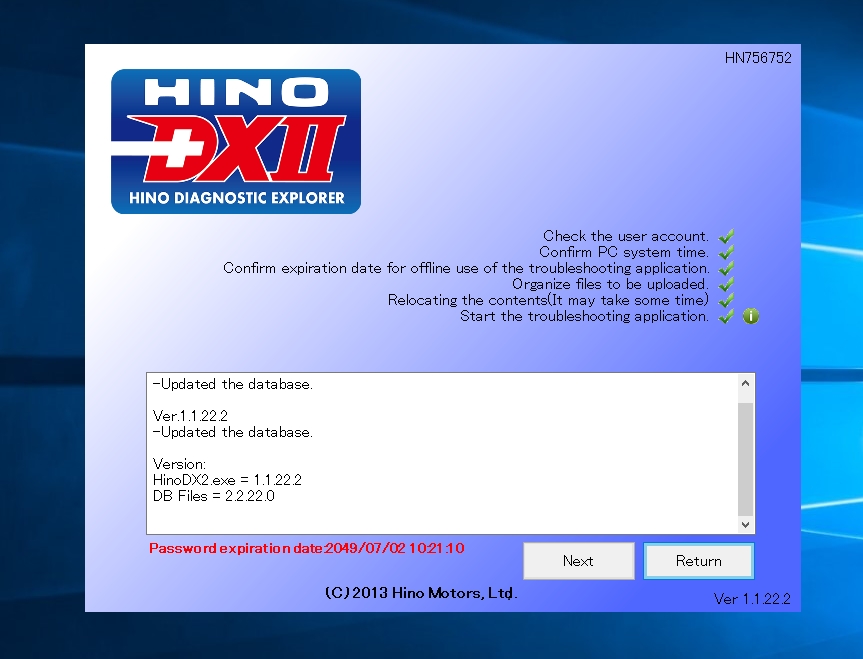Click checkmark next to Organize files to be uploaded
The width and height of the screenshot is (863, 659).
pos(727,284)
